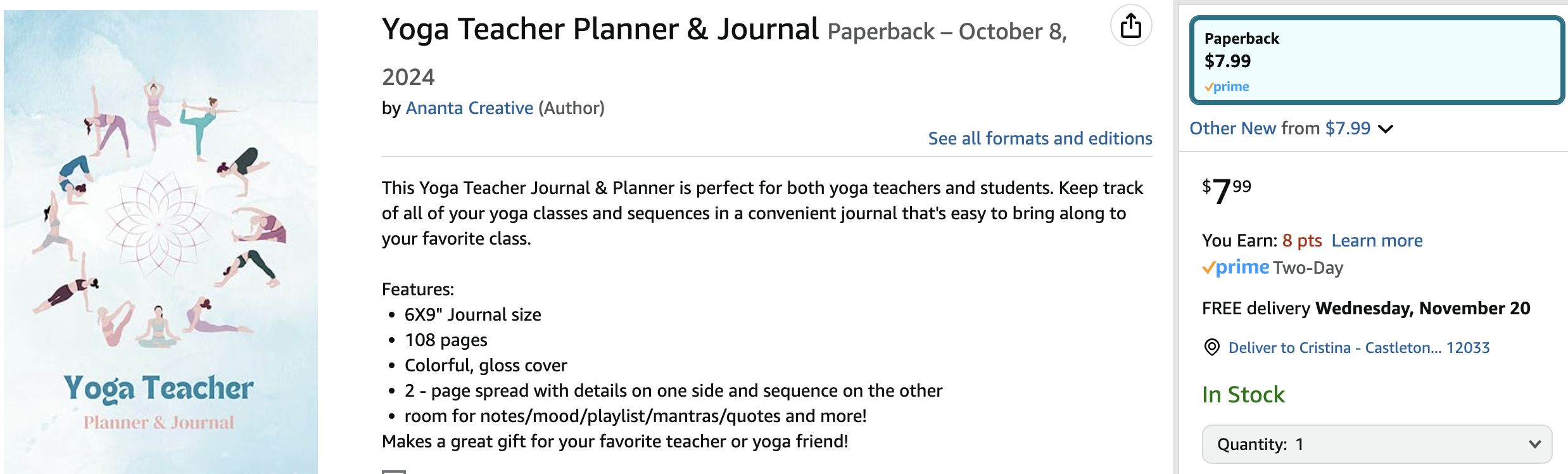This screenshot has height=474, width=1568.
Task: Click the Other New offers link
Action: click(1280, 129)
